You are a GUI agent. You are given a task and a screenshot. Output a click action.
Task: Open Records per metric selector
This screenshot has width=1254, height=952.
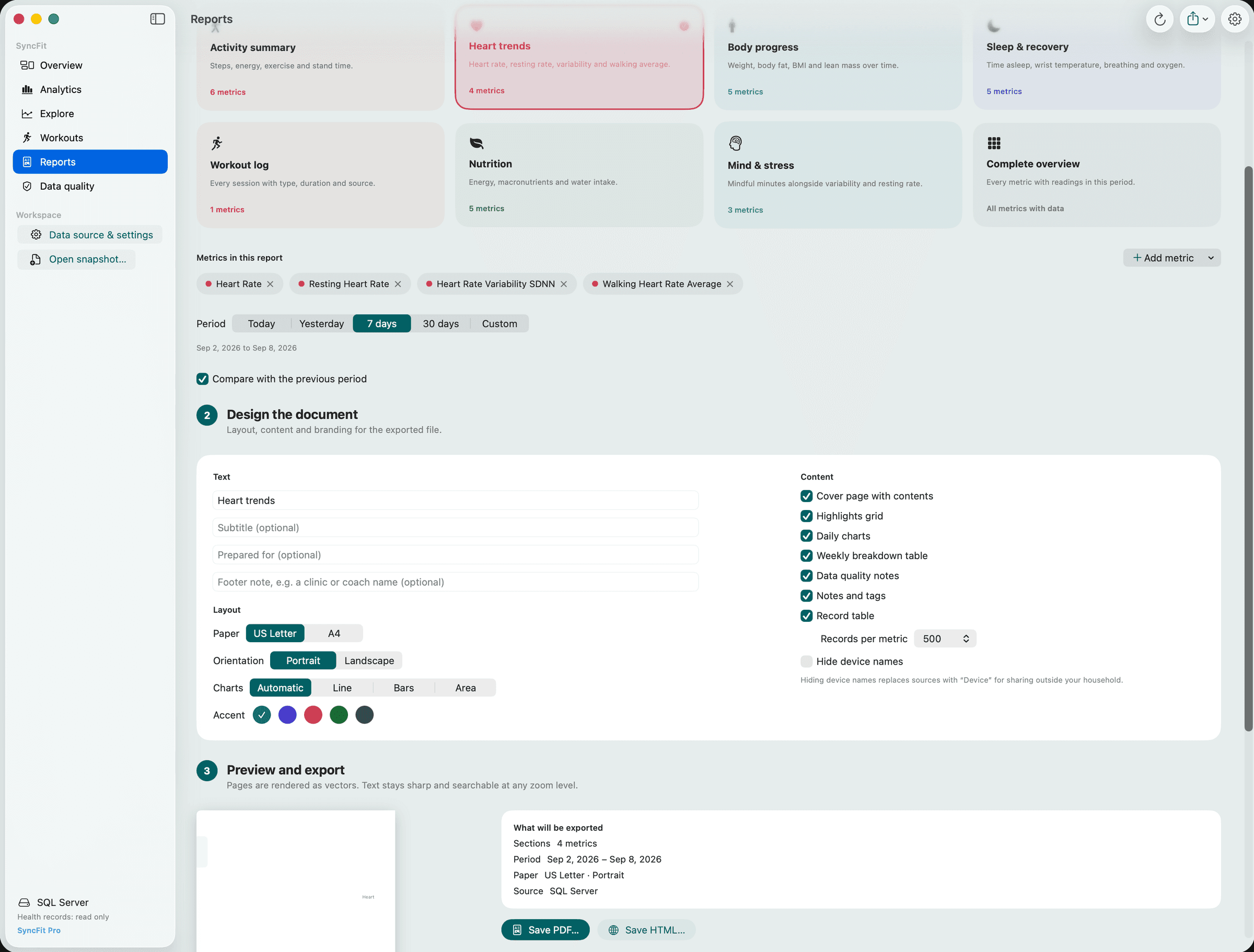945,638
